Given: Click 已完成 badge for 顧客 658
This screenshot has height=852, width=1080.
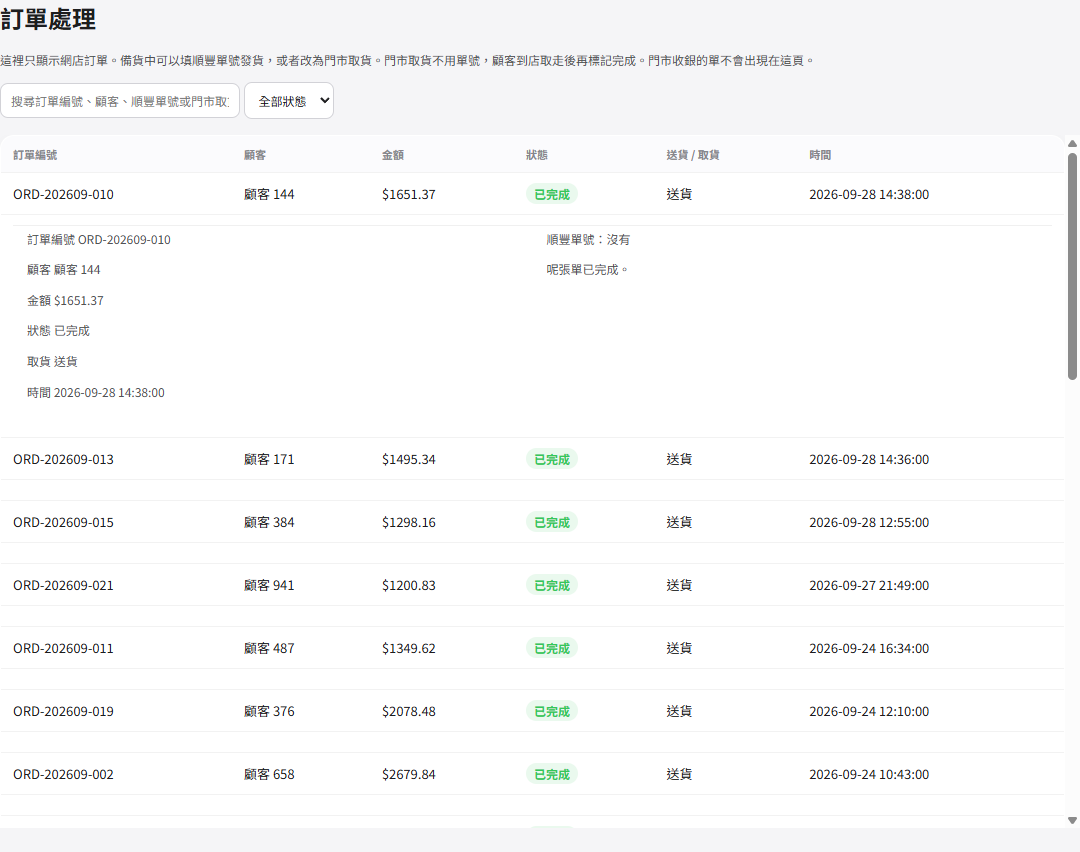Looking at the screenshot, I should 552,774.
